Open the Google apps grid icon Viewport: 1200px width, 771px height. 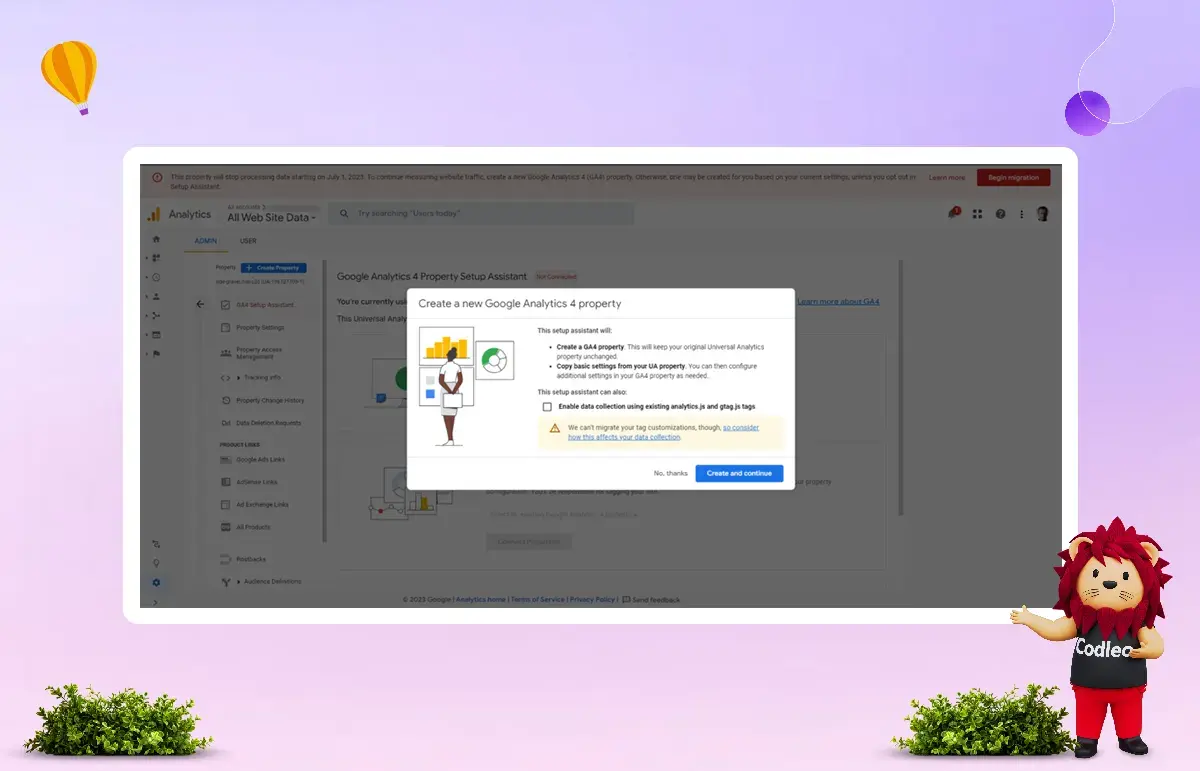pos(977,214)
